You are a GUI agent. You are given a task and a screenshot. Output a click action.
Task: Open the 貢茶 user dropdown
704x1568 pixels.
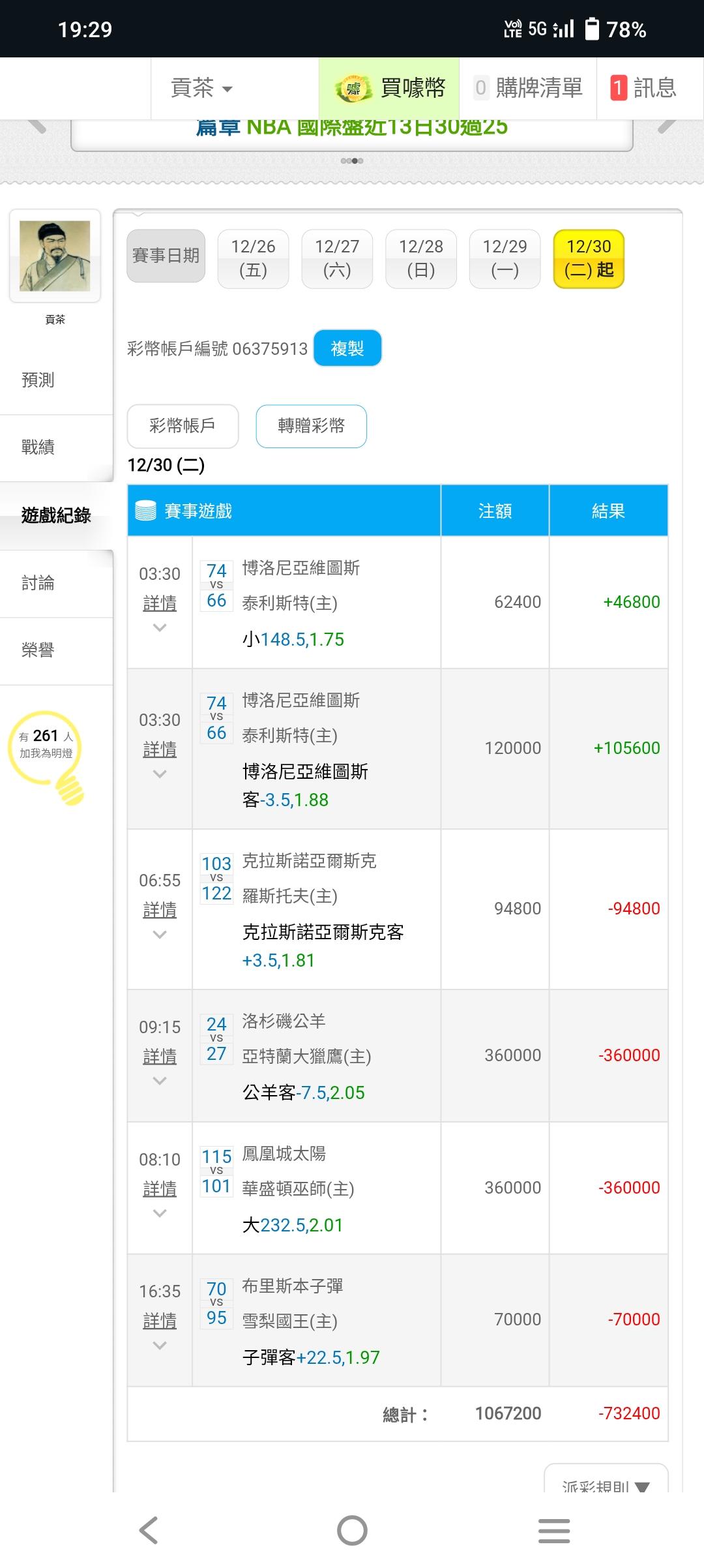click(x=201, y=88)
